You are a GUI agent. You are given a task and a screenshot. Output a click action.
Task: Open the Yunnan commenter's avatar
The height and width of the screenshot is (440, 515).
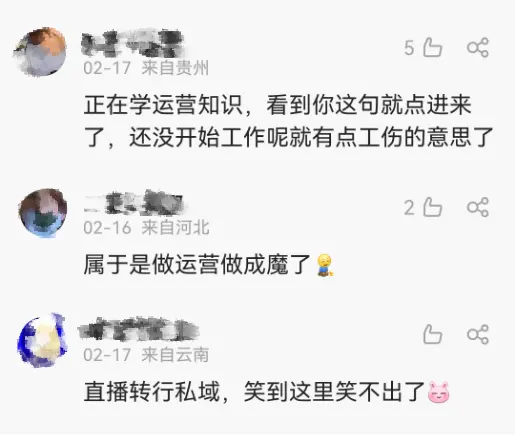tap(42, 340)
